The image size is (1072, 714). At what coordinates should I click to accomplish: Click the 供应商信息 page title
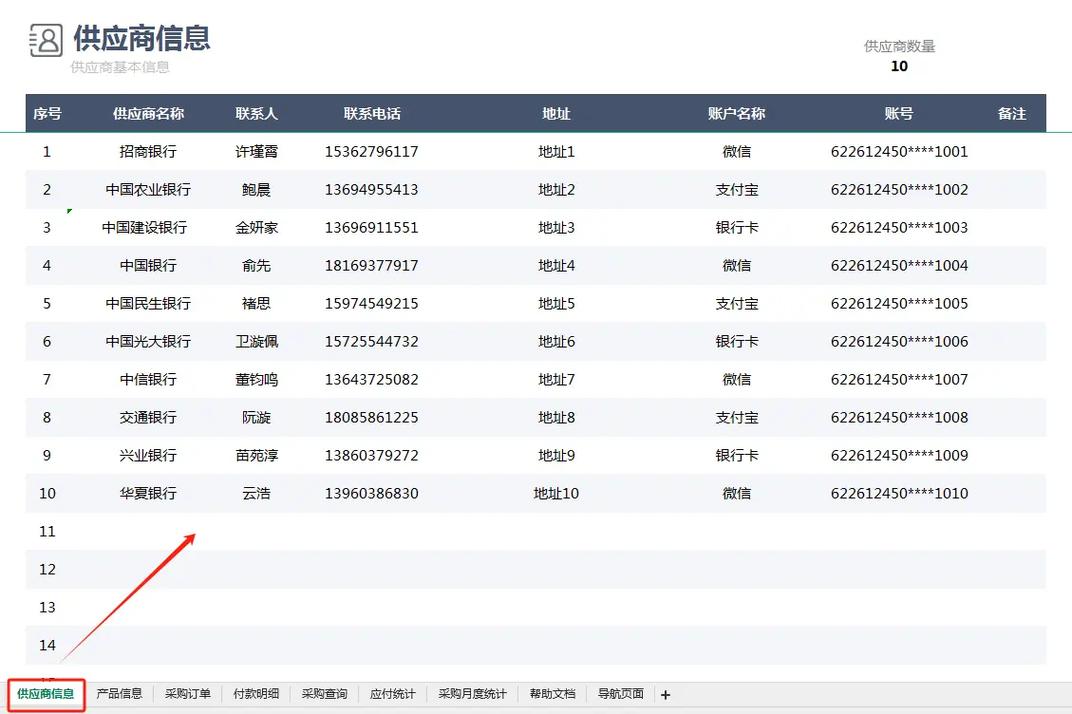142,38
